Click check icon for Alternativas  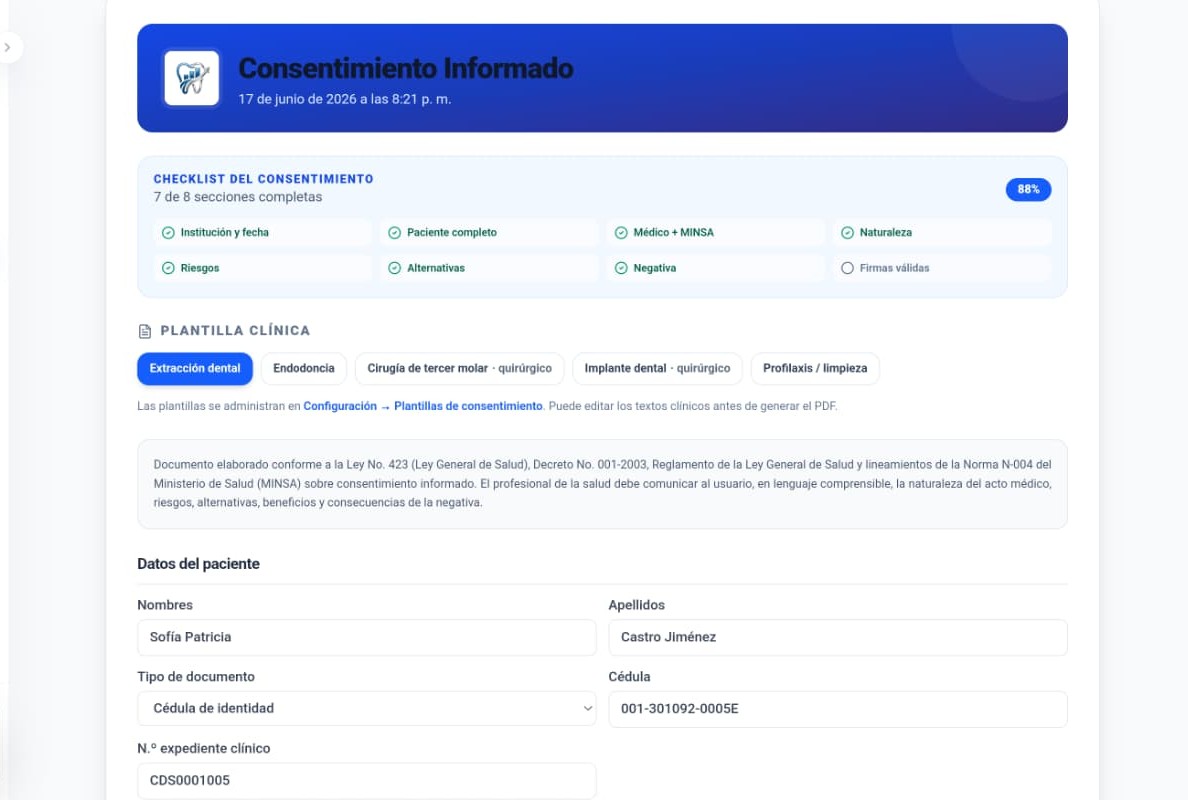pos(395,268)
